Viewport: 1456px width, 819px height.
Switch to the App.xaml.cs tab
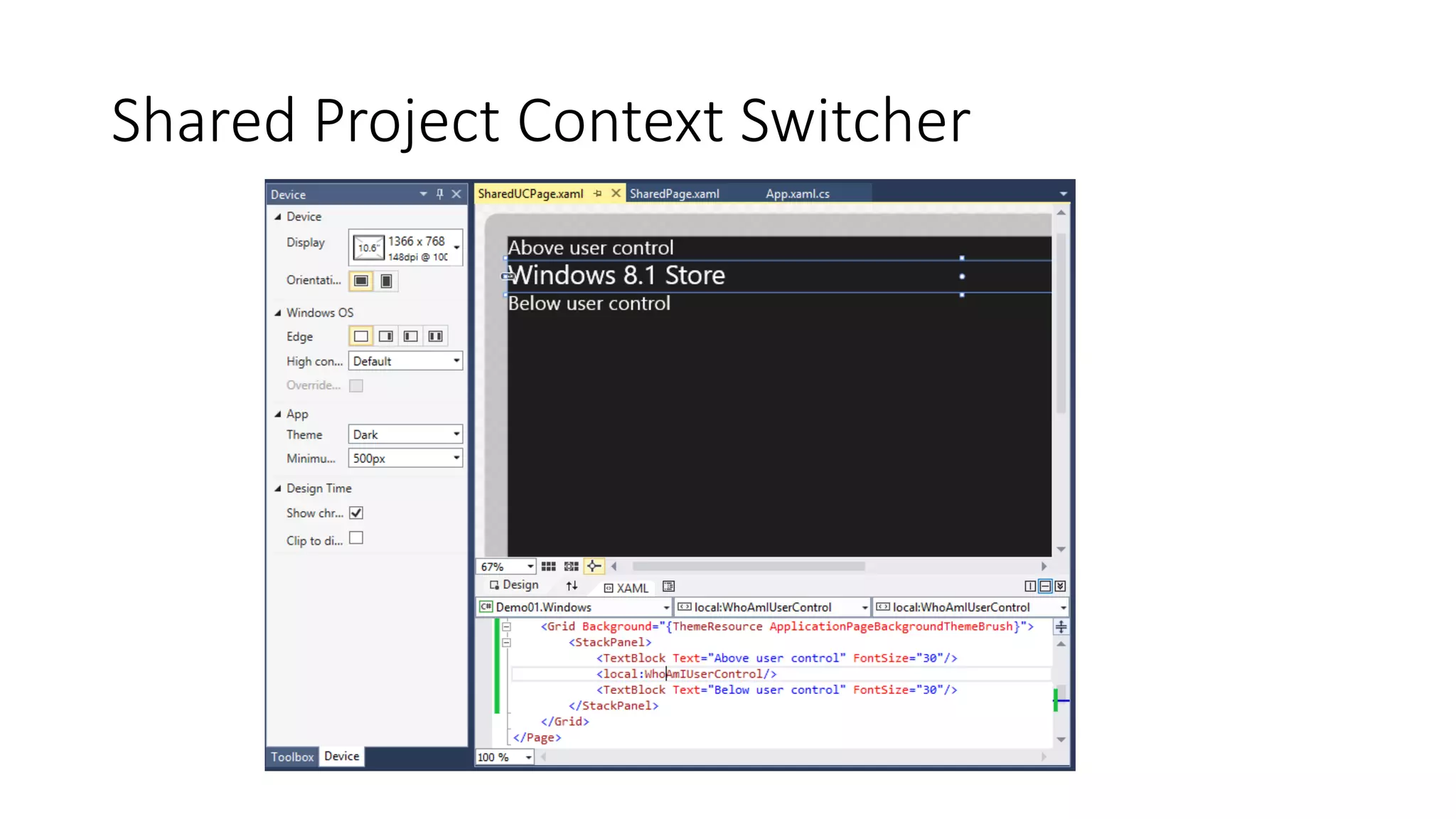click(x=798, y=193)
